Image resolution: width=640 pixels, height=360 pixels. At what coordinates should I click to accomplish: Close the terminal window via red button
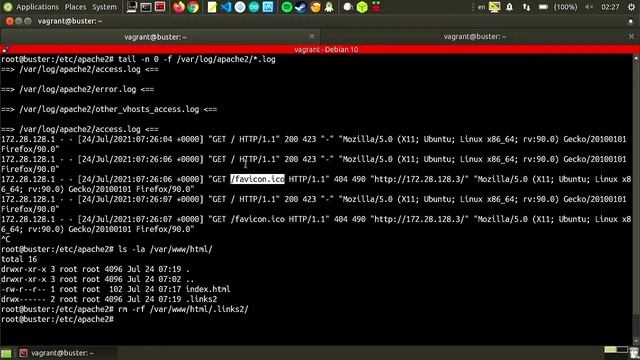pyautogui.click(x=9, y=21)
